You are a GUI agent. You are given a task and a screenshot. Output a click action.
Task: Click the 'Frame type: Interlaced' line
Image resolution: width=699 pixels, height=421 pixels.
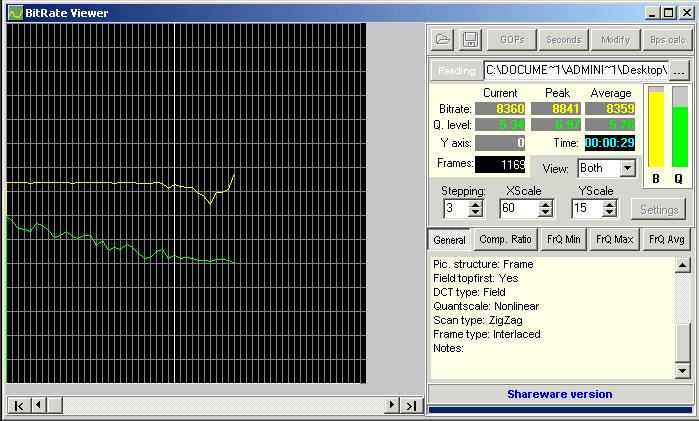(487, 334)
